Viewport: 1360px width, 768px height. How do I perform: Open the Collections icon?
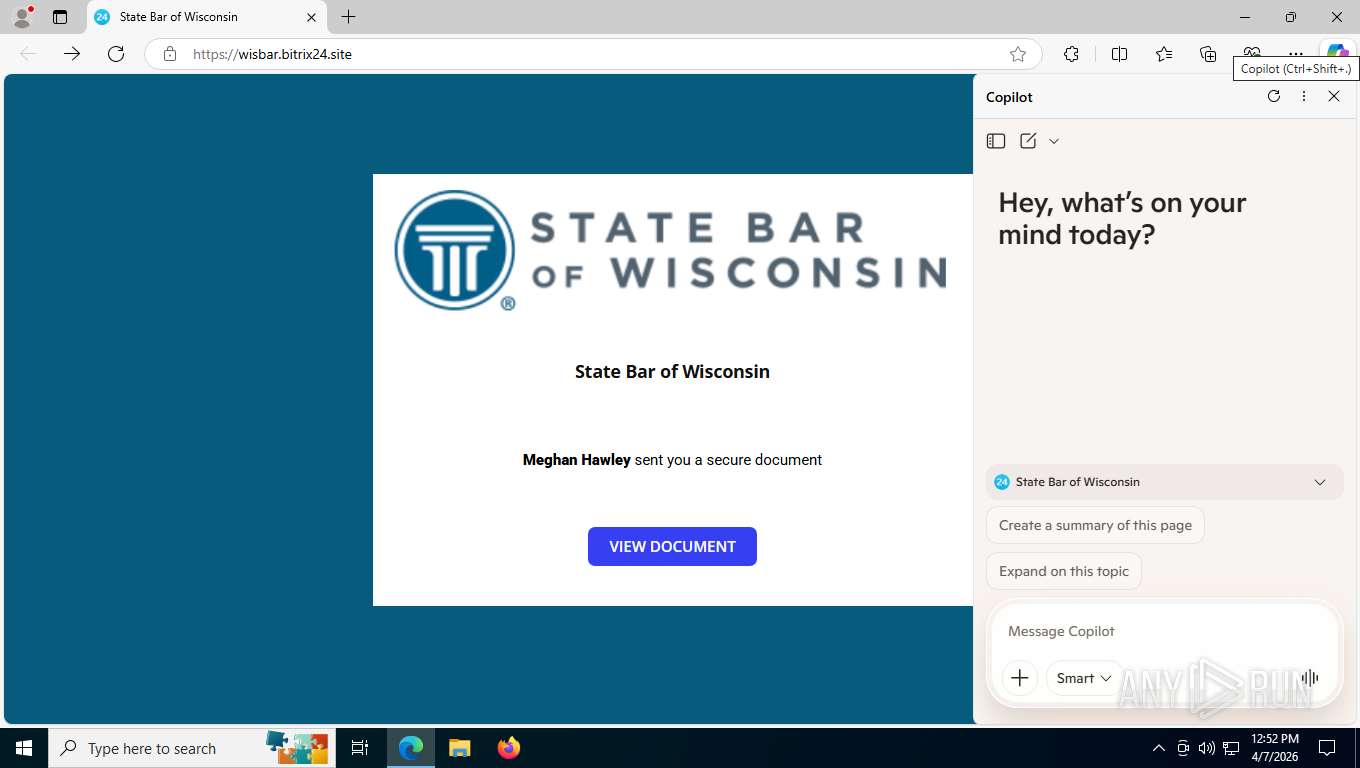point(1208,54)
